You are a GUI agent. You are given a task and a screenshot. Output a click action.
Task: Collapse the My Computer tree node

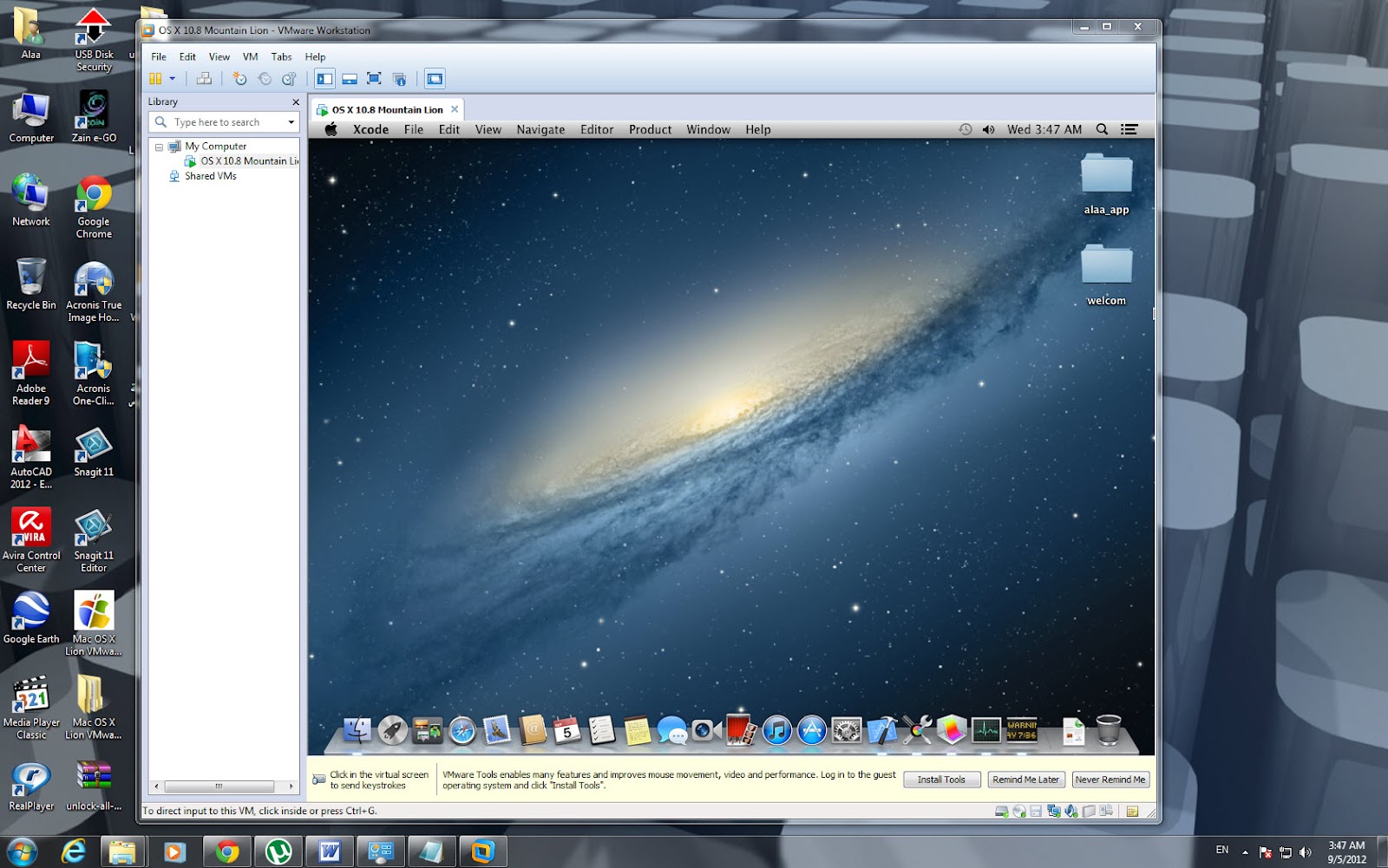pos(159,147)
